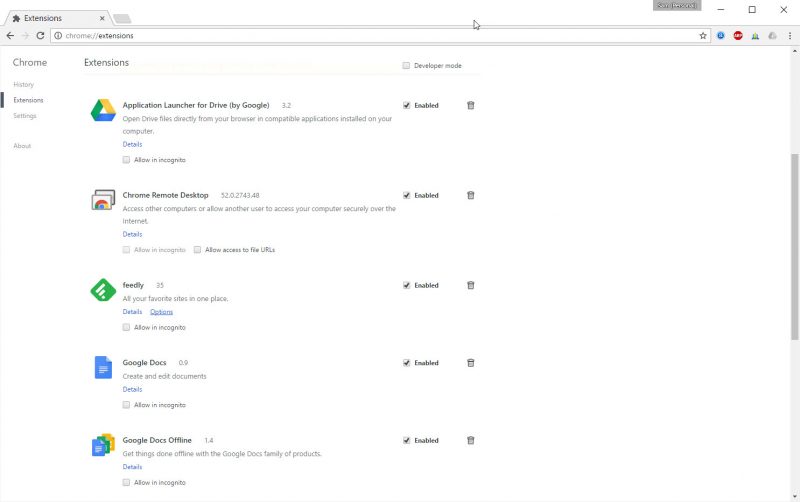Remove Google Docs via its trash icon
This screenshot has height=502, width=800.
pyautogui.click(x=471, y=363)
